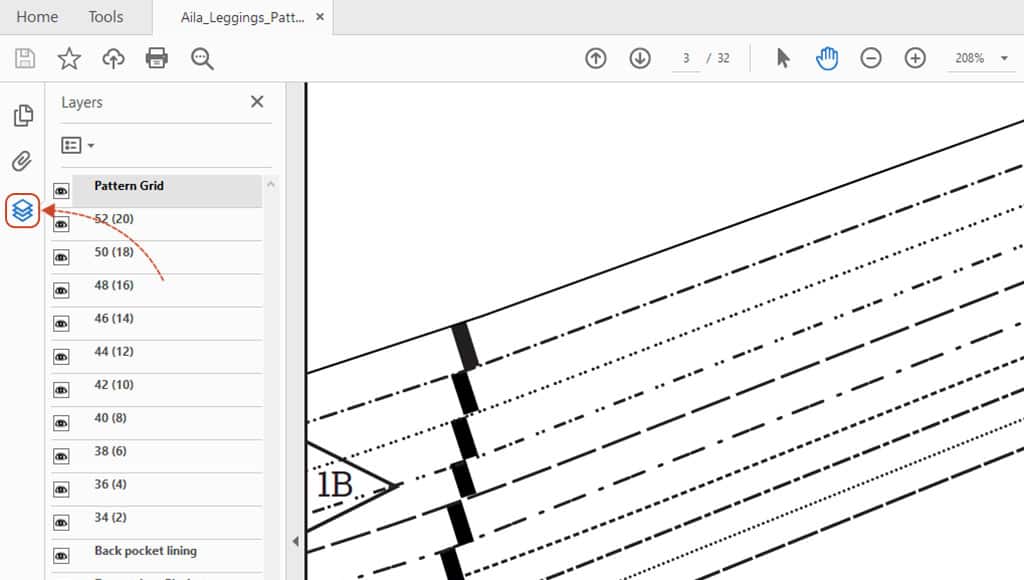The height and width of the screenshot is (580, 1024).
Task: Print the document using printer icon
Action: 157,59
